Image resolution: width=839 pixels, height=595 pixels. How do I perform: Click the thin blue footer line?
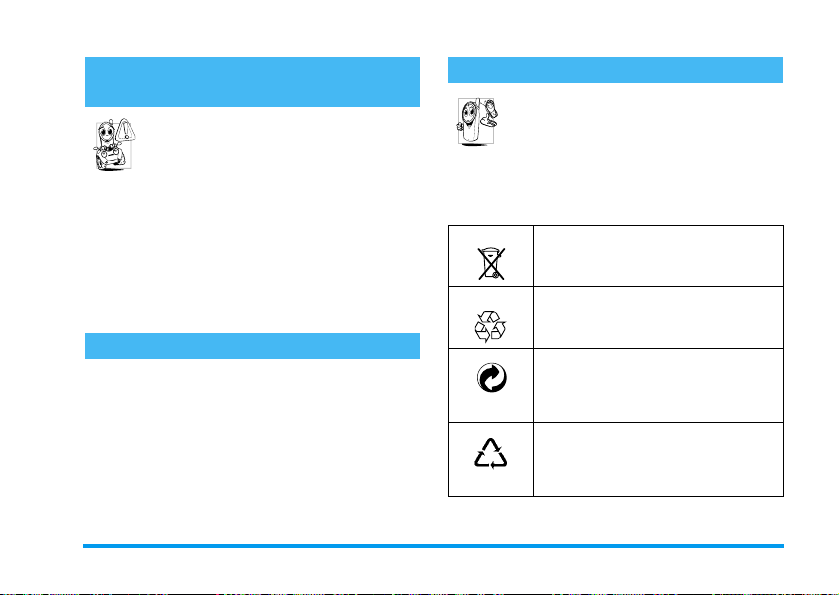click(433, 546)
